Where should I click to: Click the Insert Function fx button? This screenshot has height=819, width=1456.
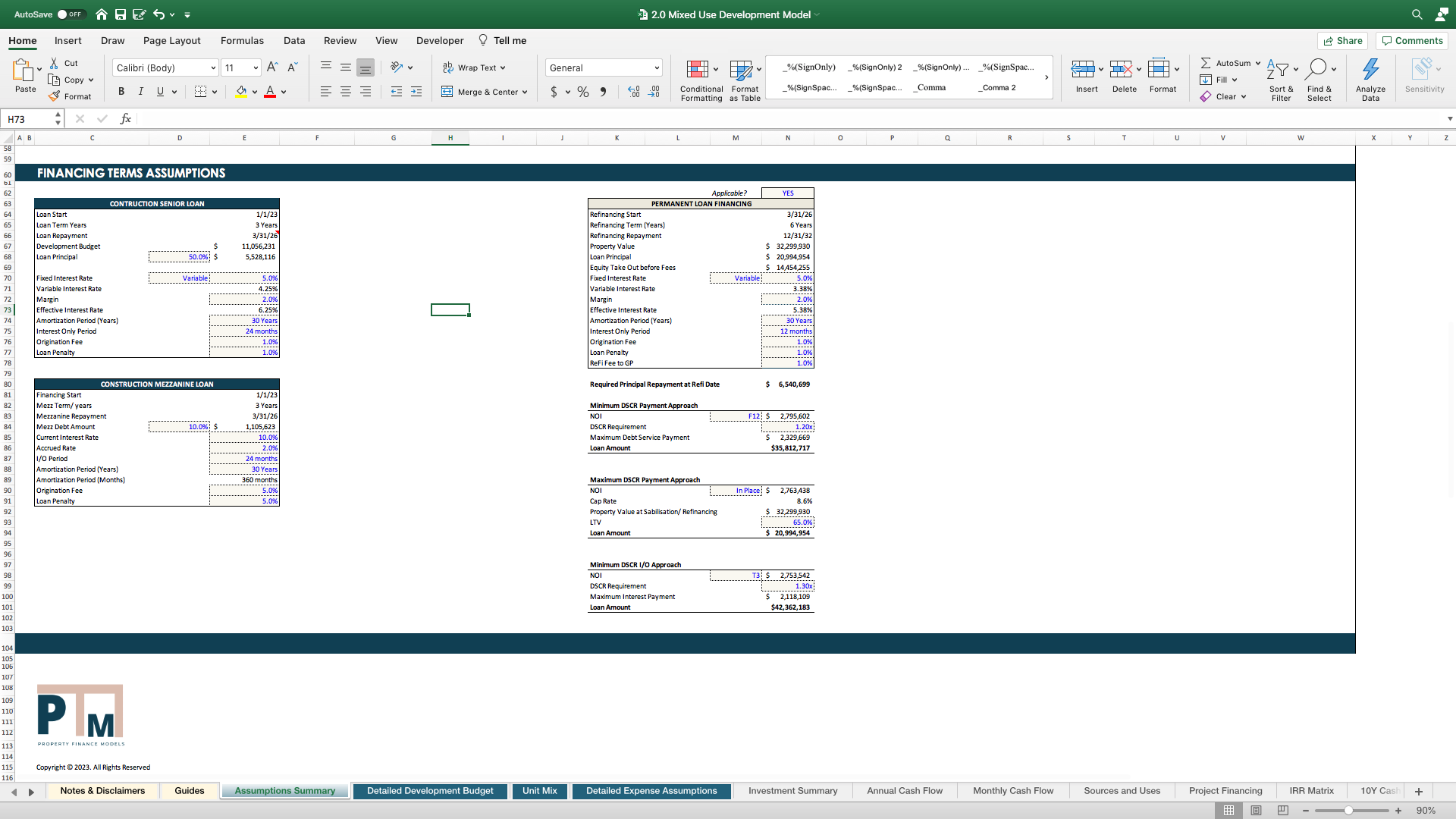tap(126, 119)
